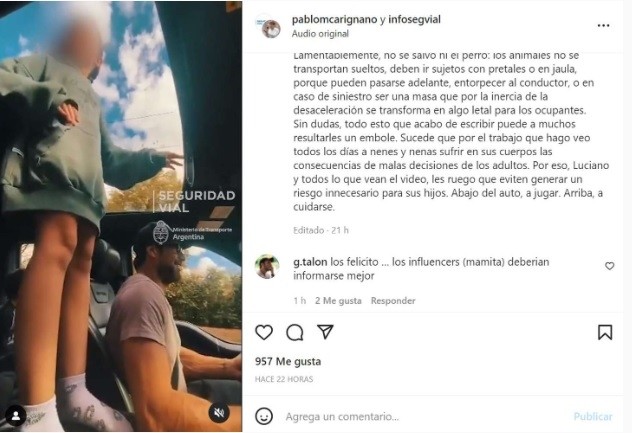Click the post author's avatar in header
This screenshot has width=632, height=433.
pos(269,27)
